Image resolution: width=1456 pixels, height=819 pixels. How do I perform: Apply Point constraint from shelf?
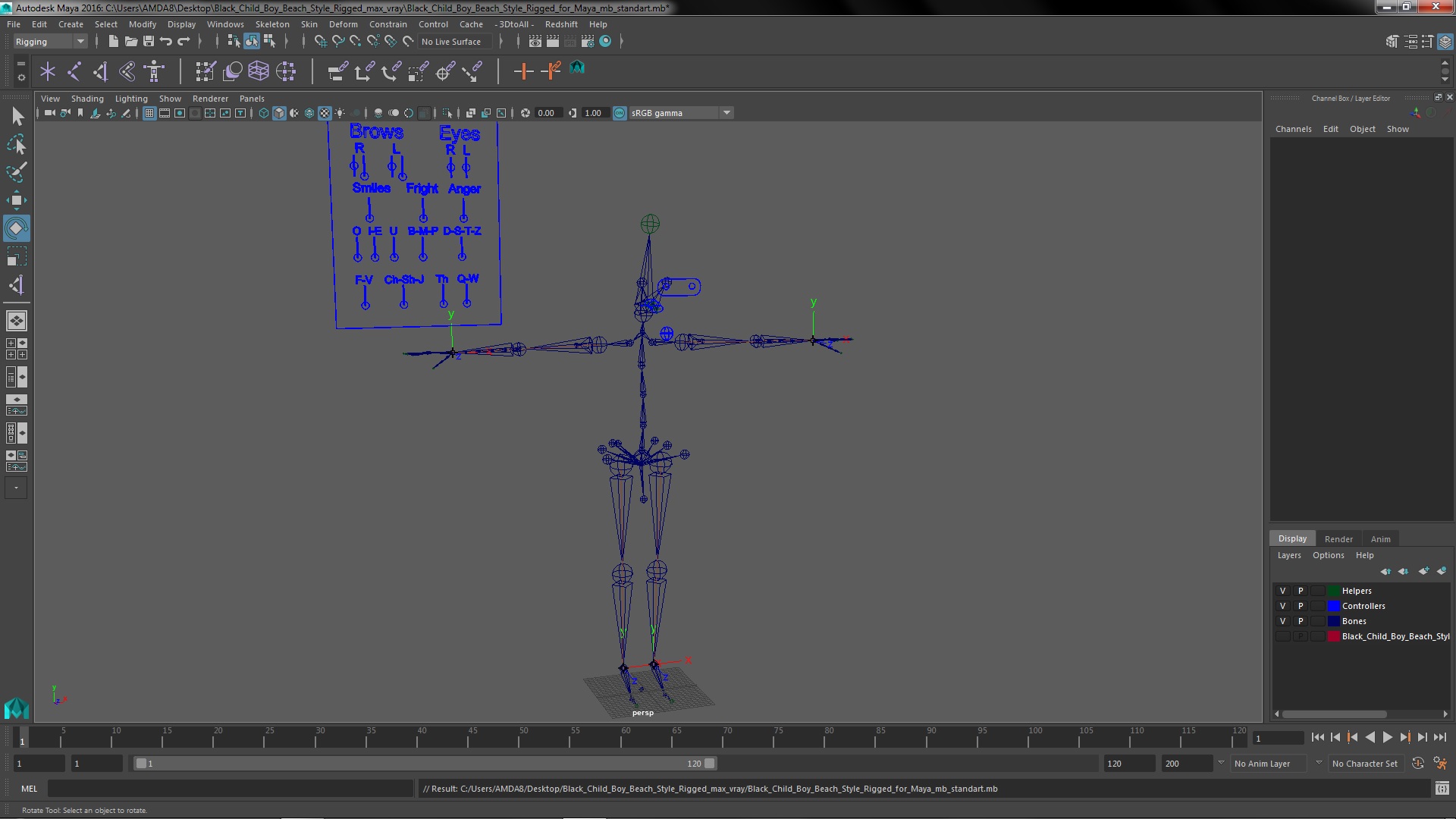pos(364,72)
